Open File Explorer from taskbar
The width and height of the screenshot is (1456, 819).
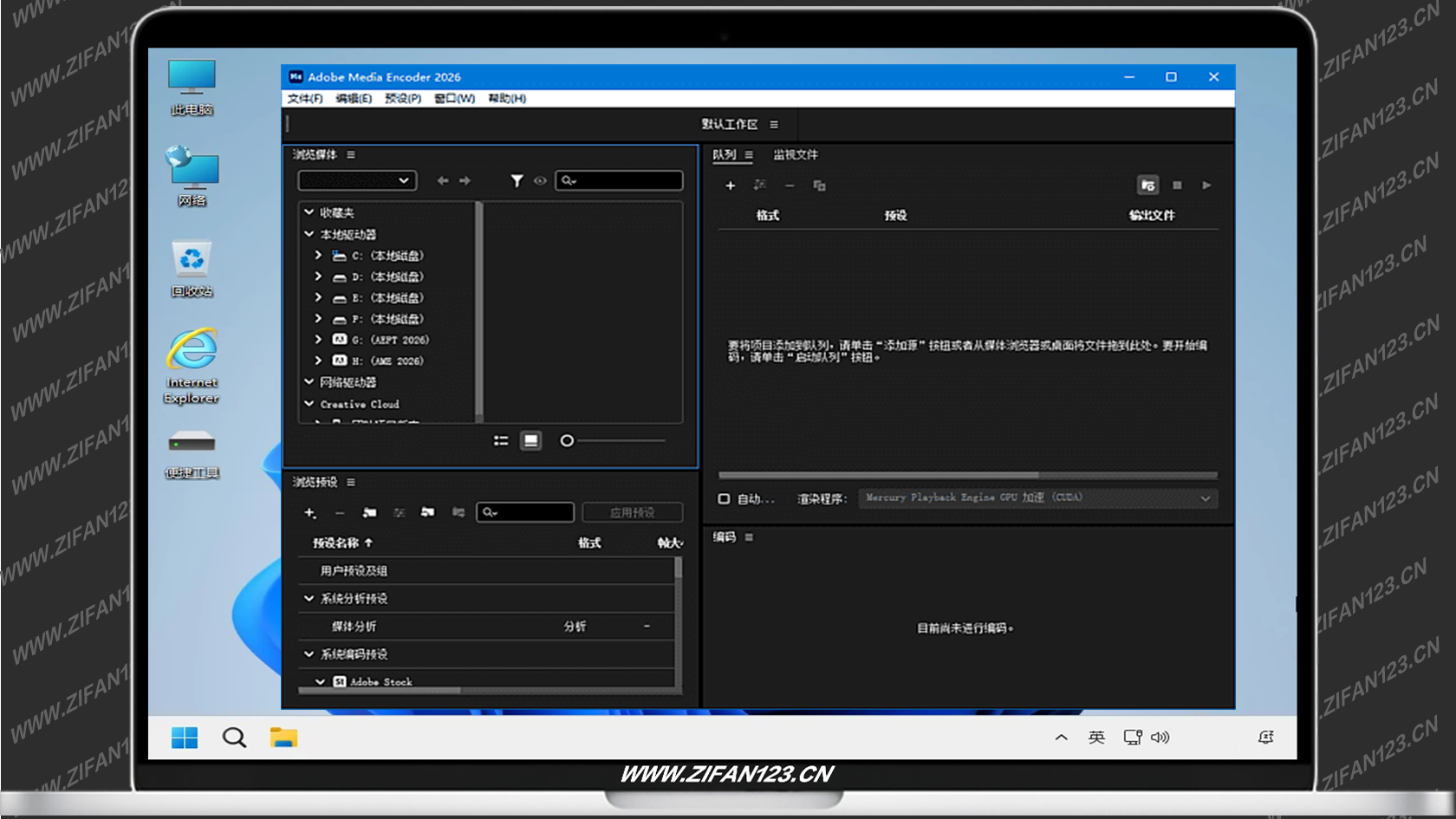283,738
